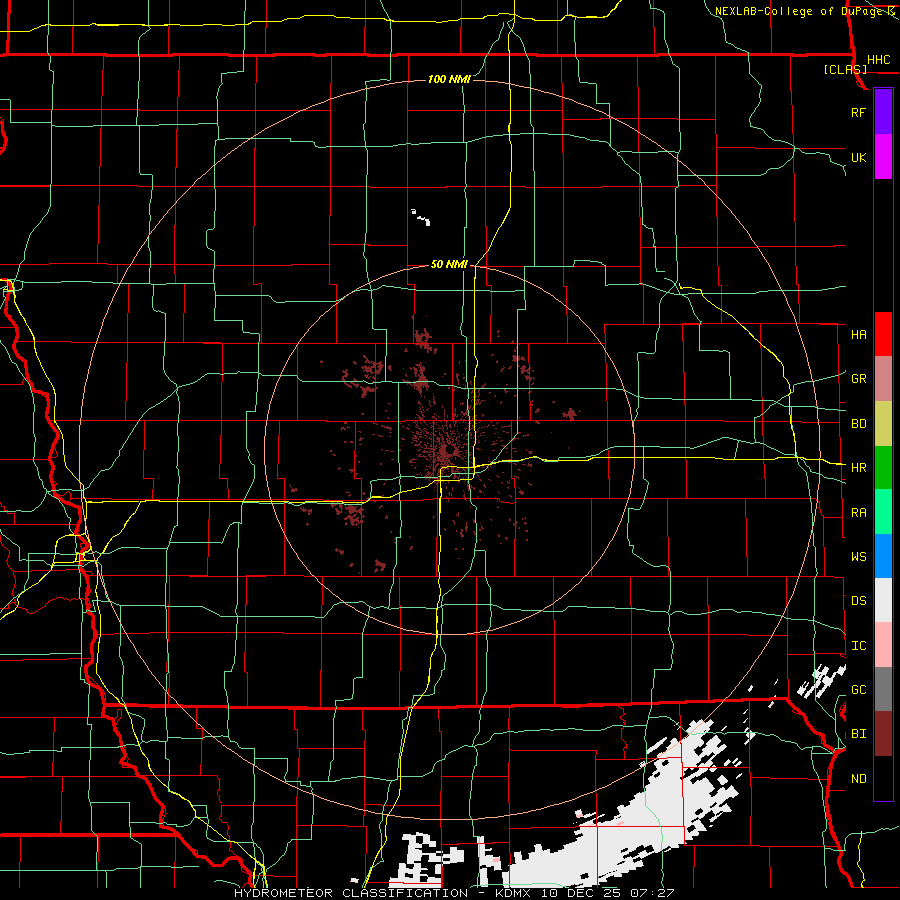Select the yellow BD legend color block

tap(883, 424)
